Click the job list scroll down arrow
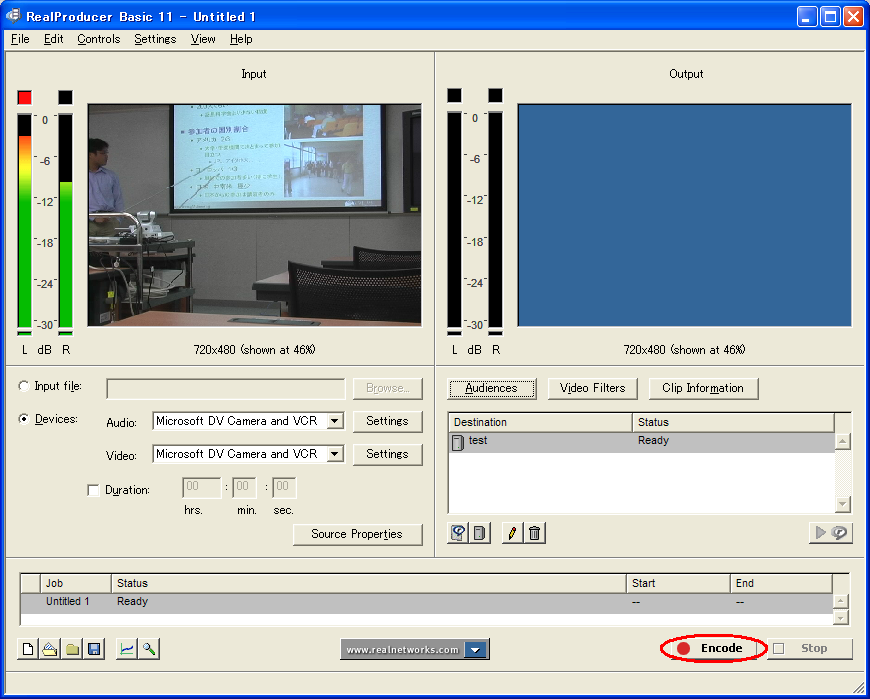Image resolution: width=870 pixels, height=699 pixels. click(841, 617)
